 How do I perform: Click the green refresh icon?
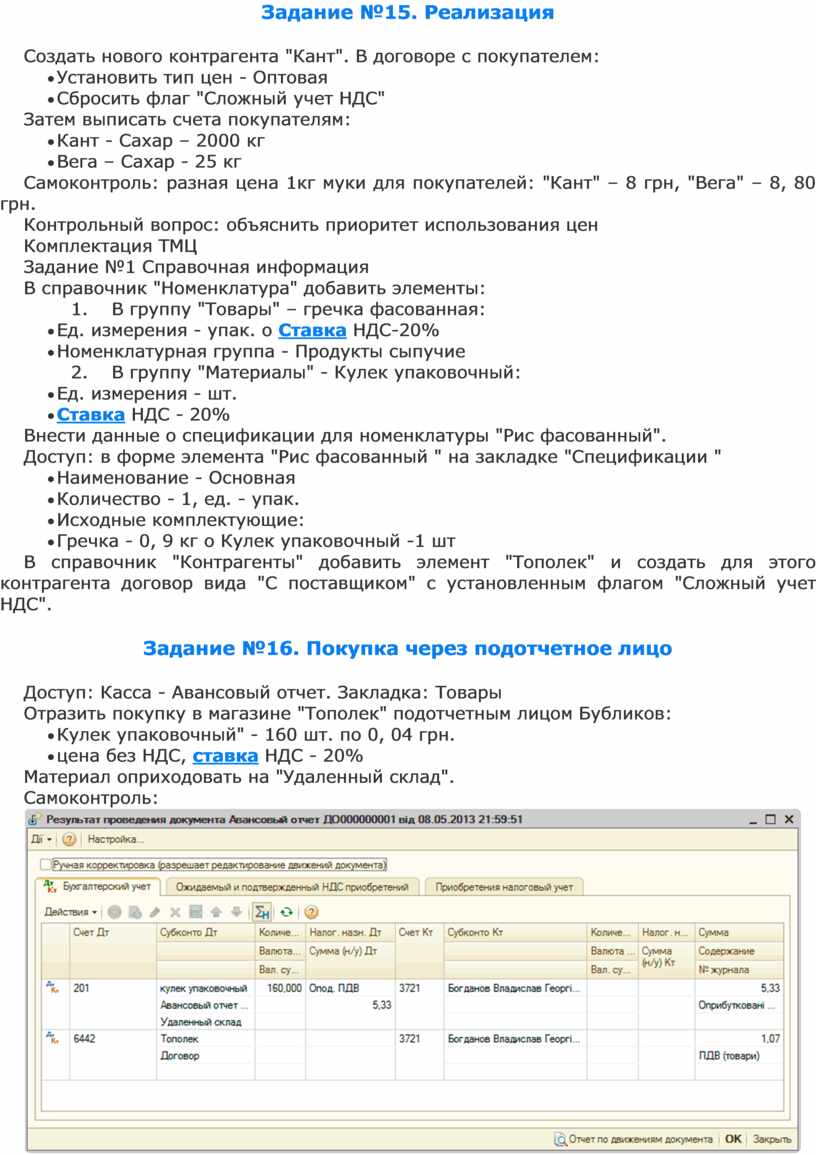pos(286,912)
